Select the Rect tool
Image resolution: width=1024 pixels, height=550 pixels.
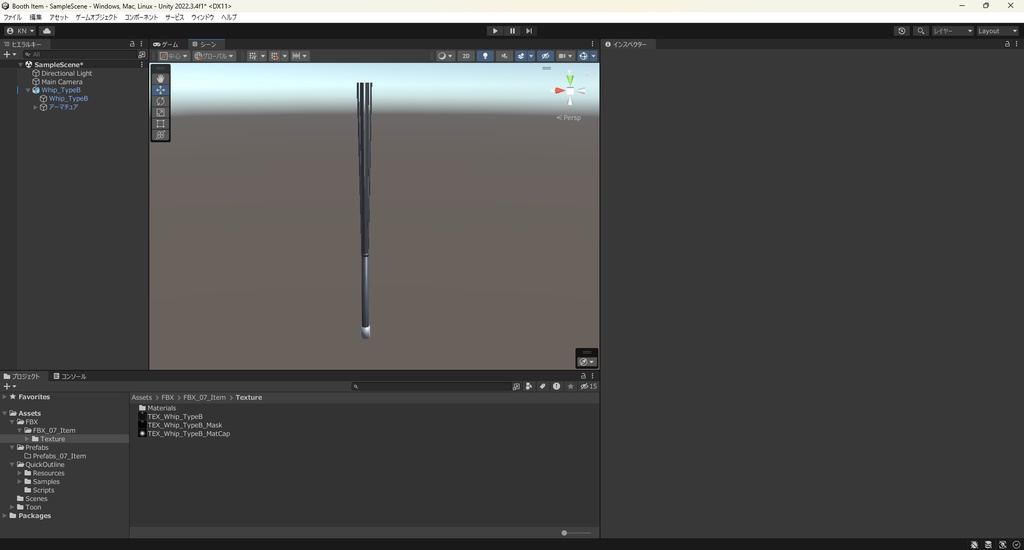(x=160, y=123)
